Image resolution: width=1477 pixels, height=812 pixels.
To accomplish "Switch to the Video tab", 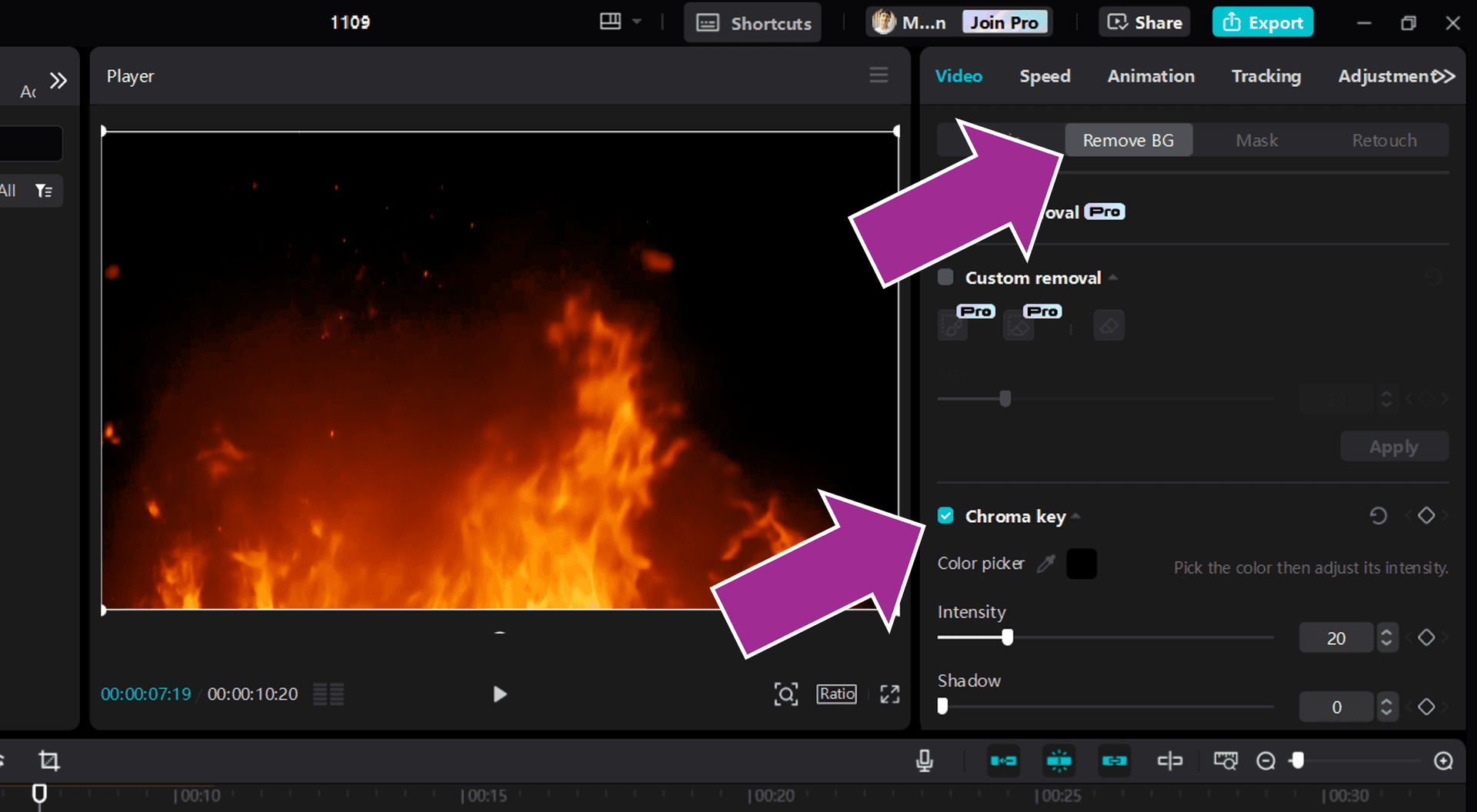I will pyautogui.click(x=959, y=76).
